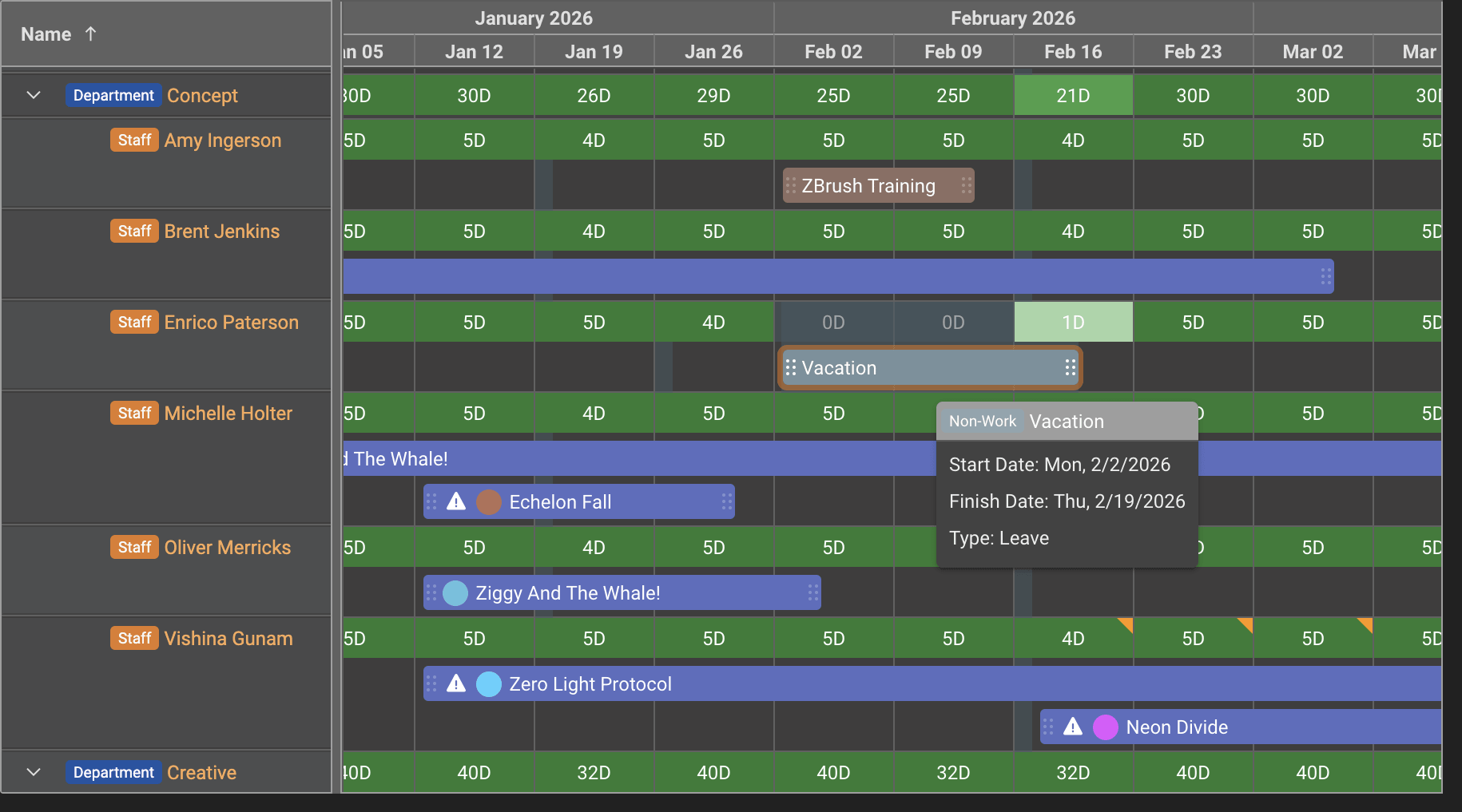Grab the left handle of Echelon Fall bar
1462x812 pixels.
click(431, 501)
